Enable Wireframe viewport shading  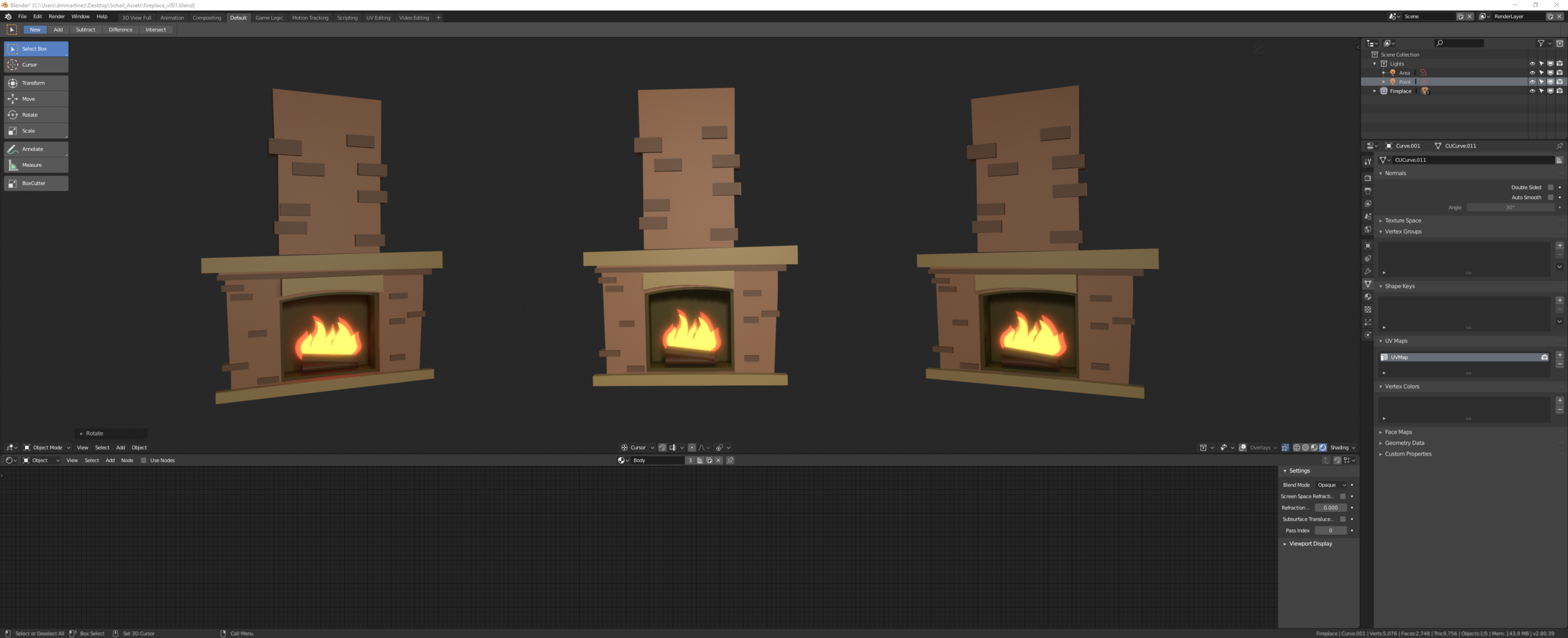[1296, 447]
